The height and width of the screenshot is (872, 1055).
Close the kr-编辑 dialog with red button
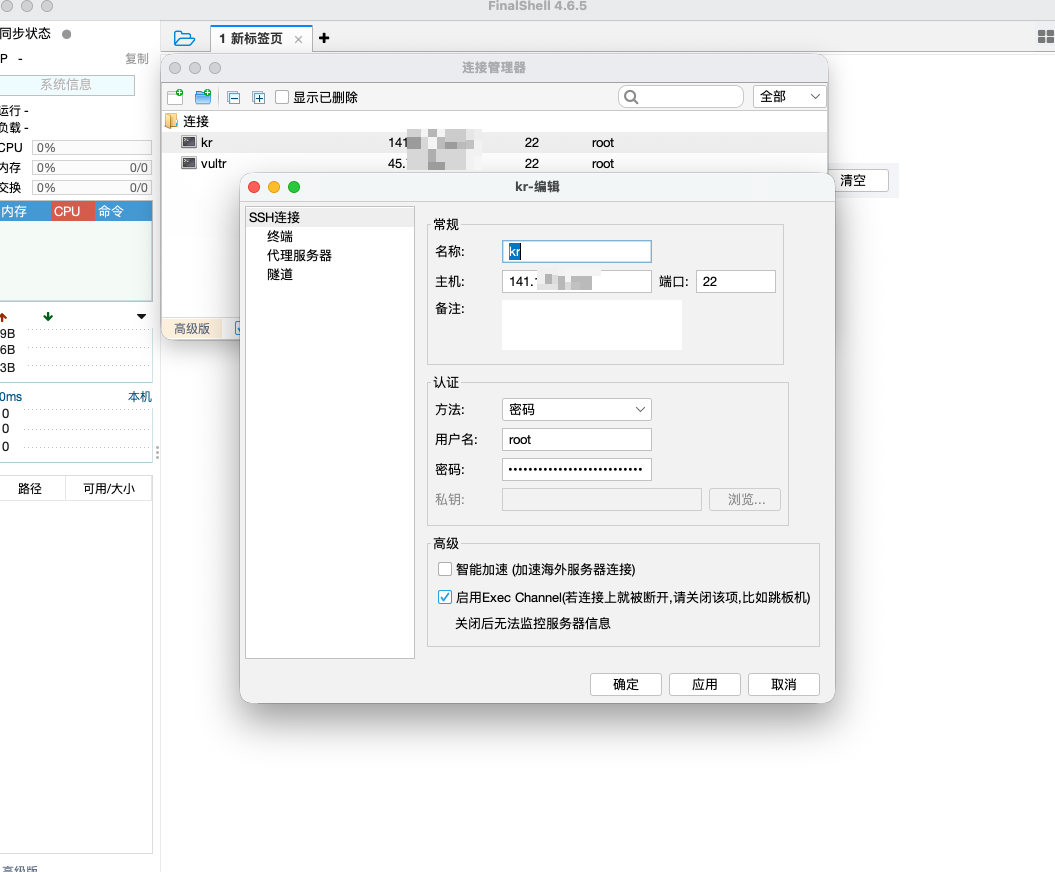(254, 187)
